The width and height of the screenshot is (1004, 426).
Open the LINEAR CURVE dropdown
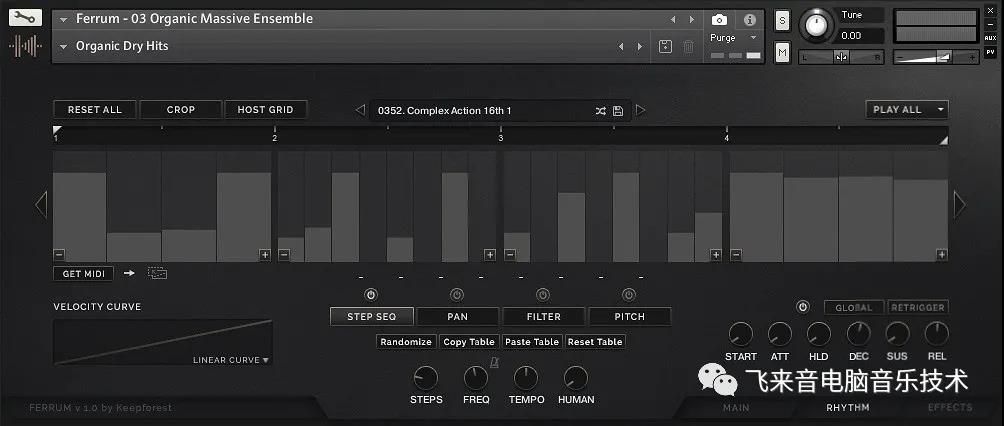(x=231, y=360)
